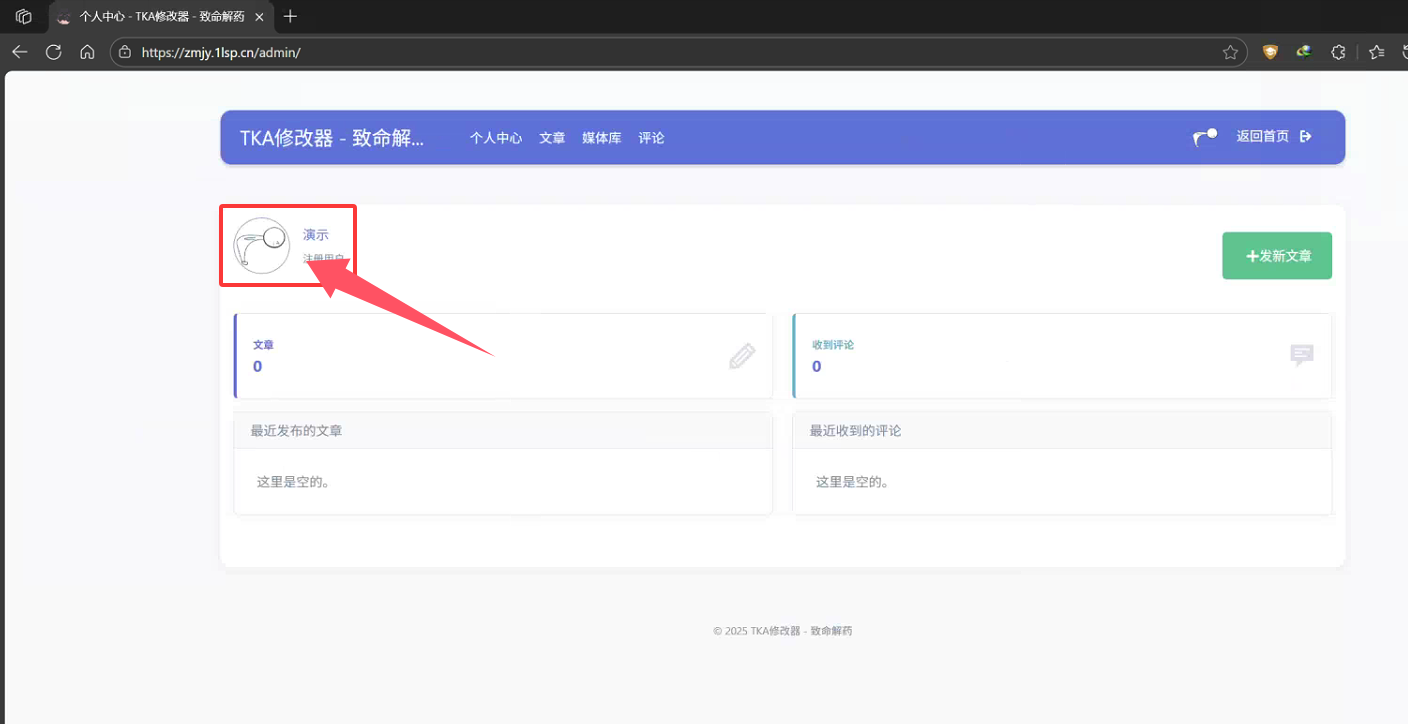Click the green 发新文章 button

[1276, 256]
